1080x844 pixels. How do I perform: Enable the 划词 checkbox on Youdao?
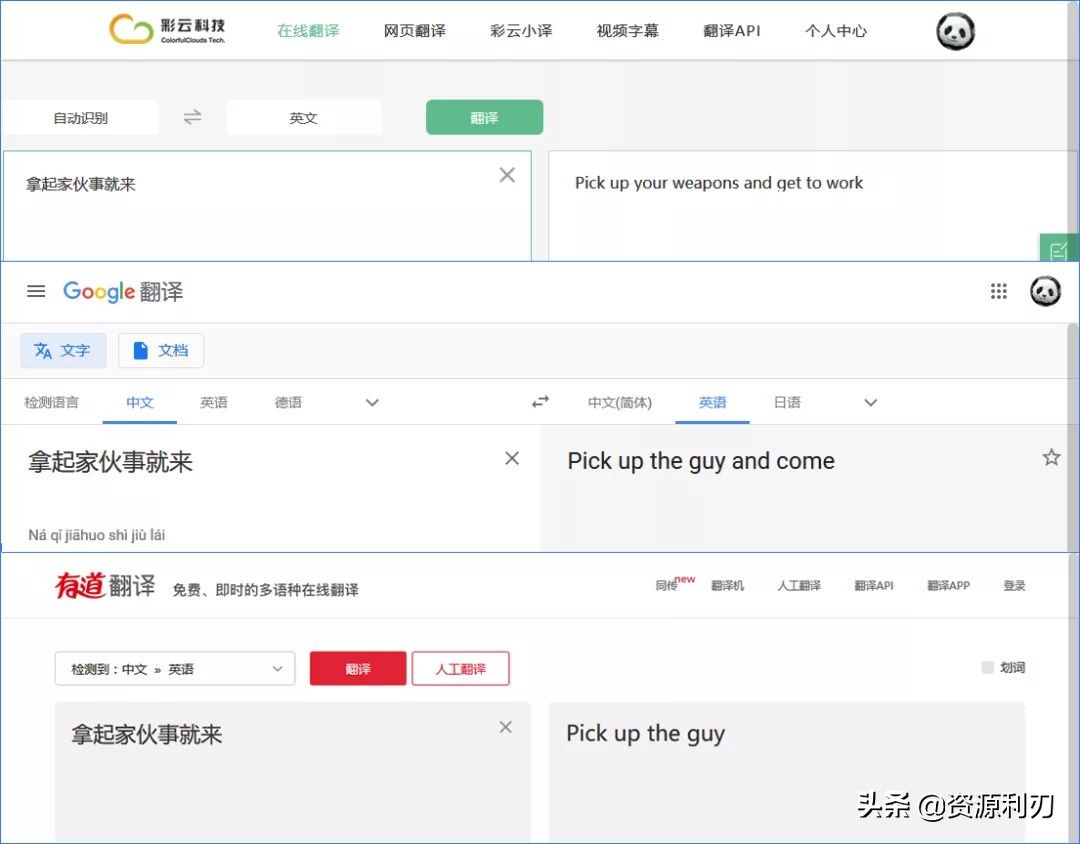click(986, 668)
